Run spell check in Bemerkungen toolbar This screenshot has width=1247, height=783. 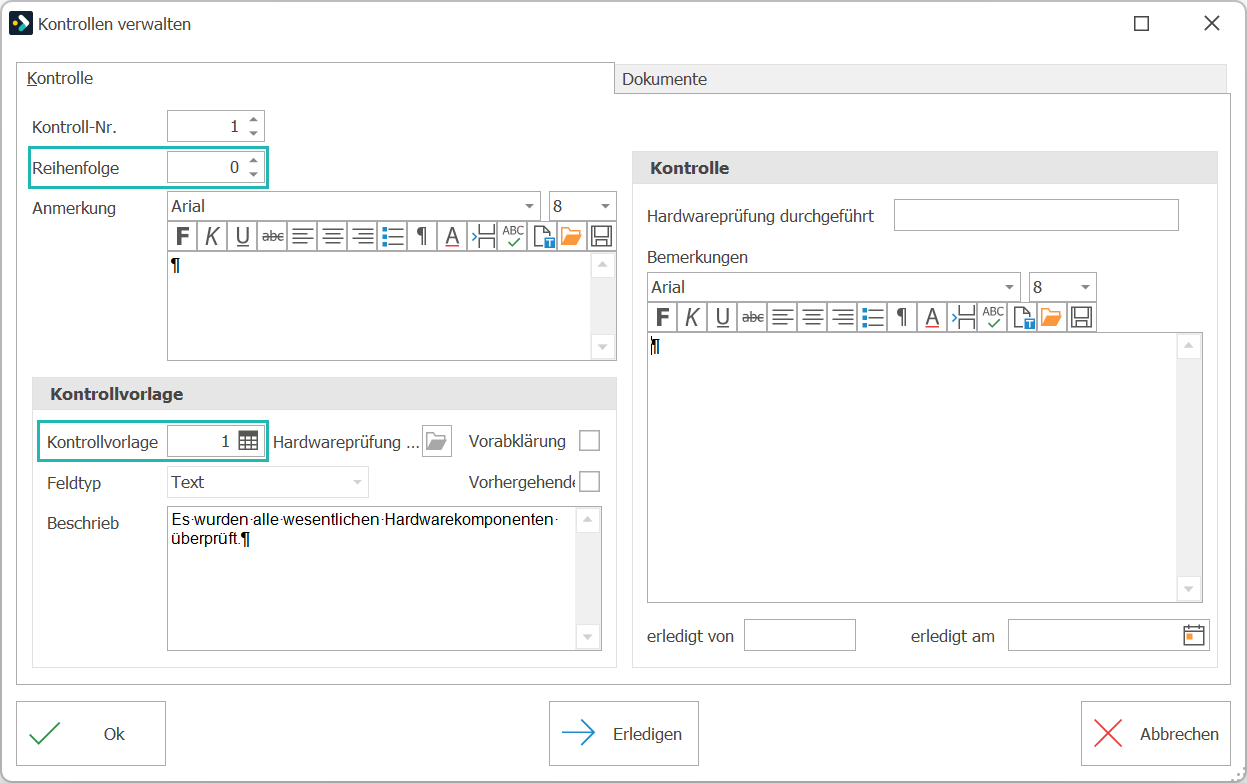[x=992, y=317]
